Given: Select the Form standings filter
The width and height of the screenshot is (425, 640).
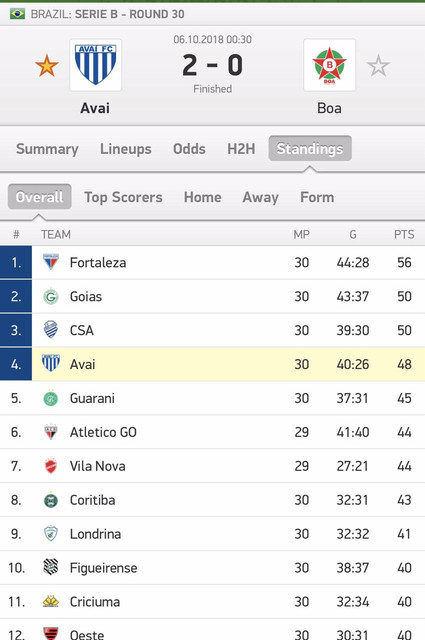Looking at the screenshot, I should [317, 197].
